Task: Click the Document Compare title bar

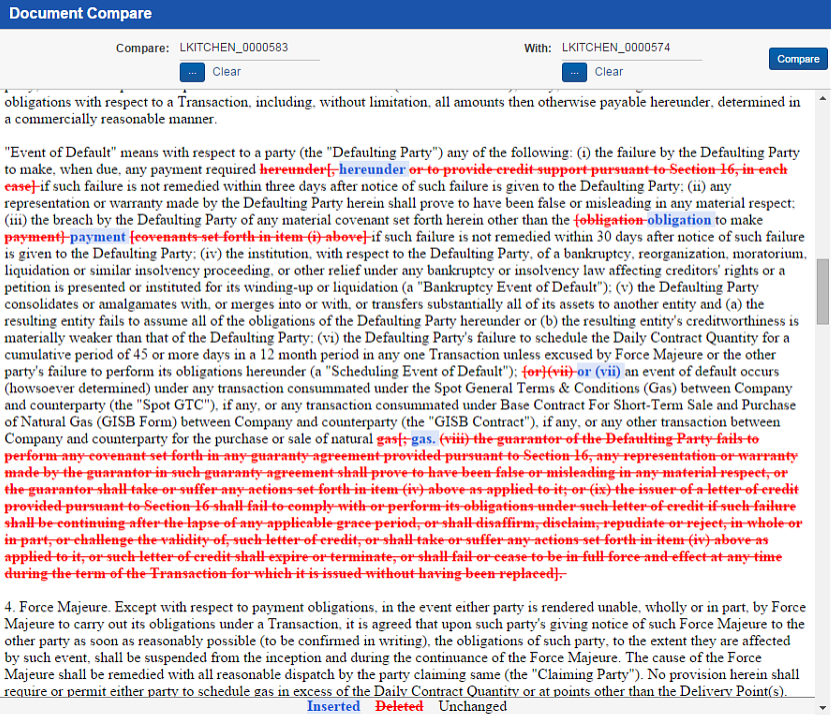Action: [80, 13]
